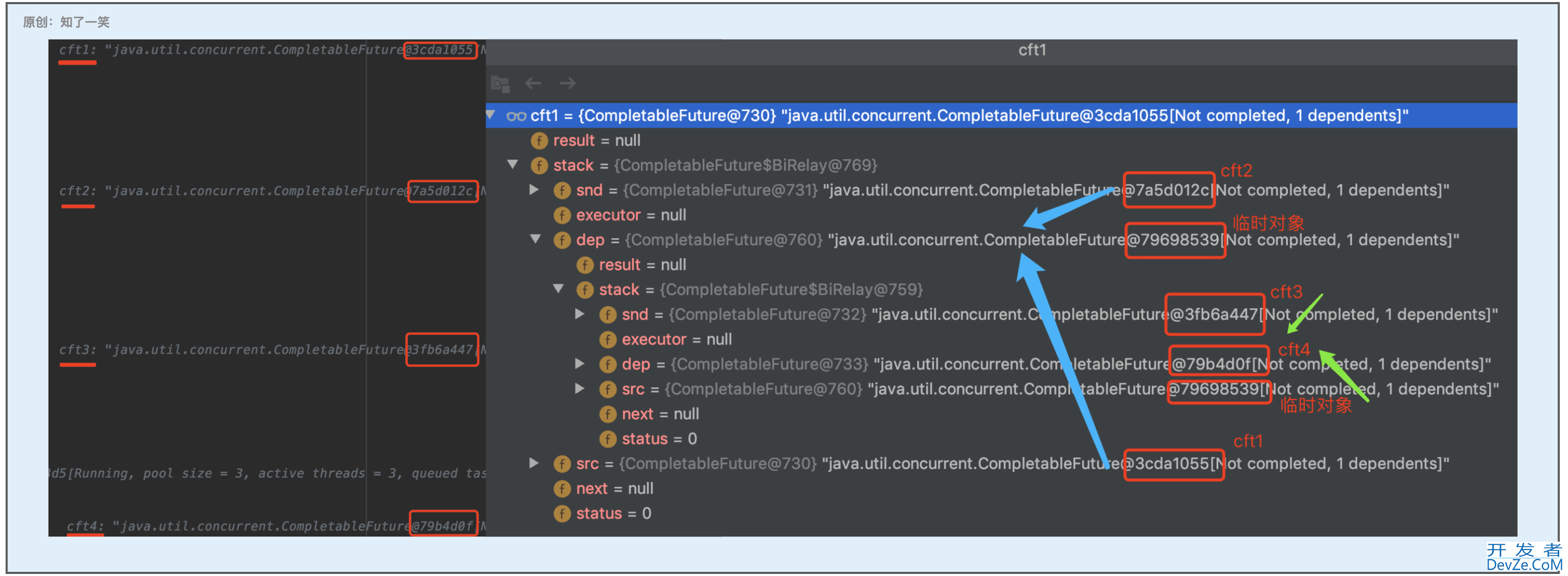Click field icon of top result = null

[539, 141]
